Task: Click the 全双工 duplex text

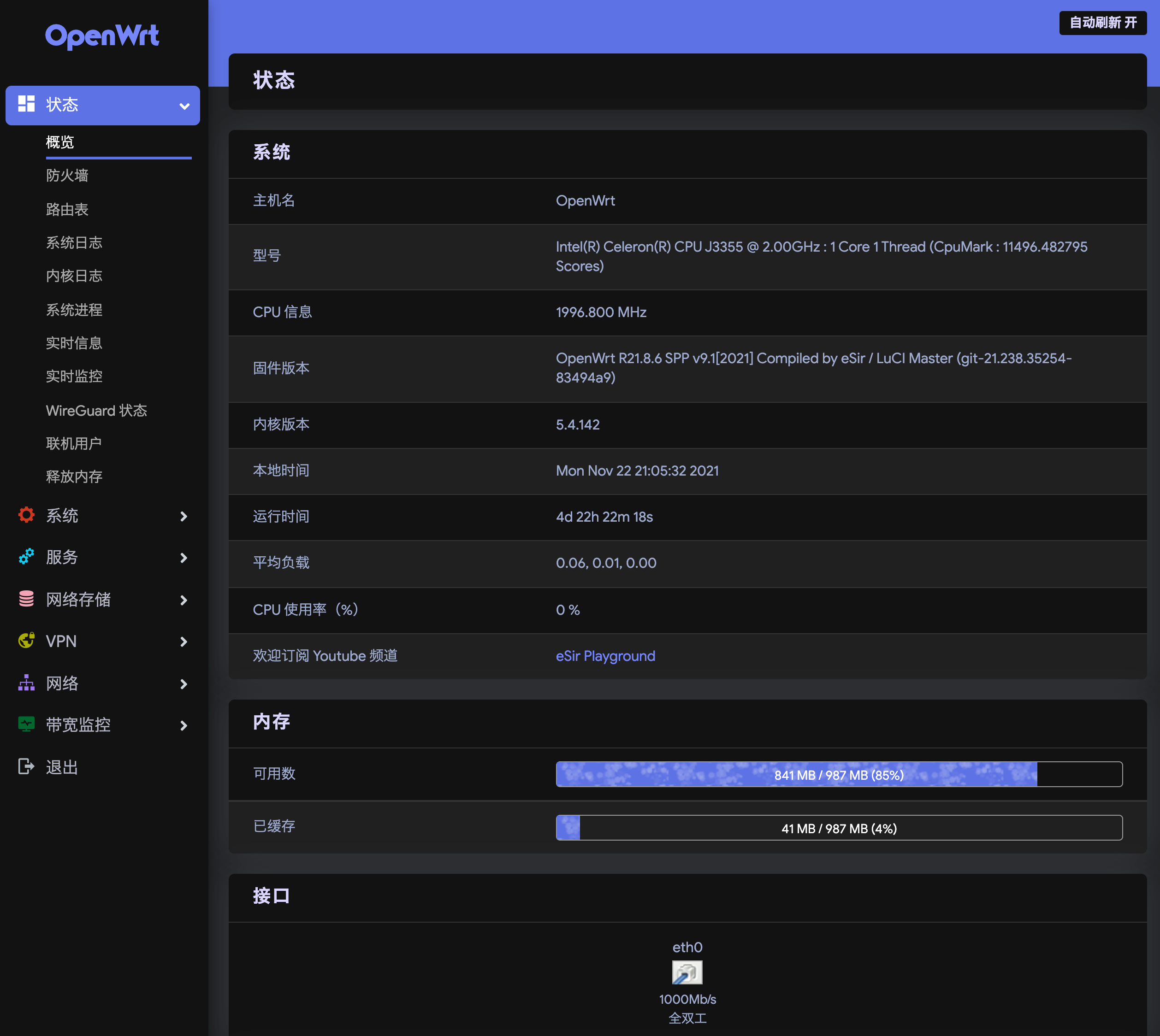Action: 687,1018
